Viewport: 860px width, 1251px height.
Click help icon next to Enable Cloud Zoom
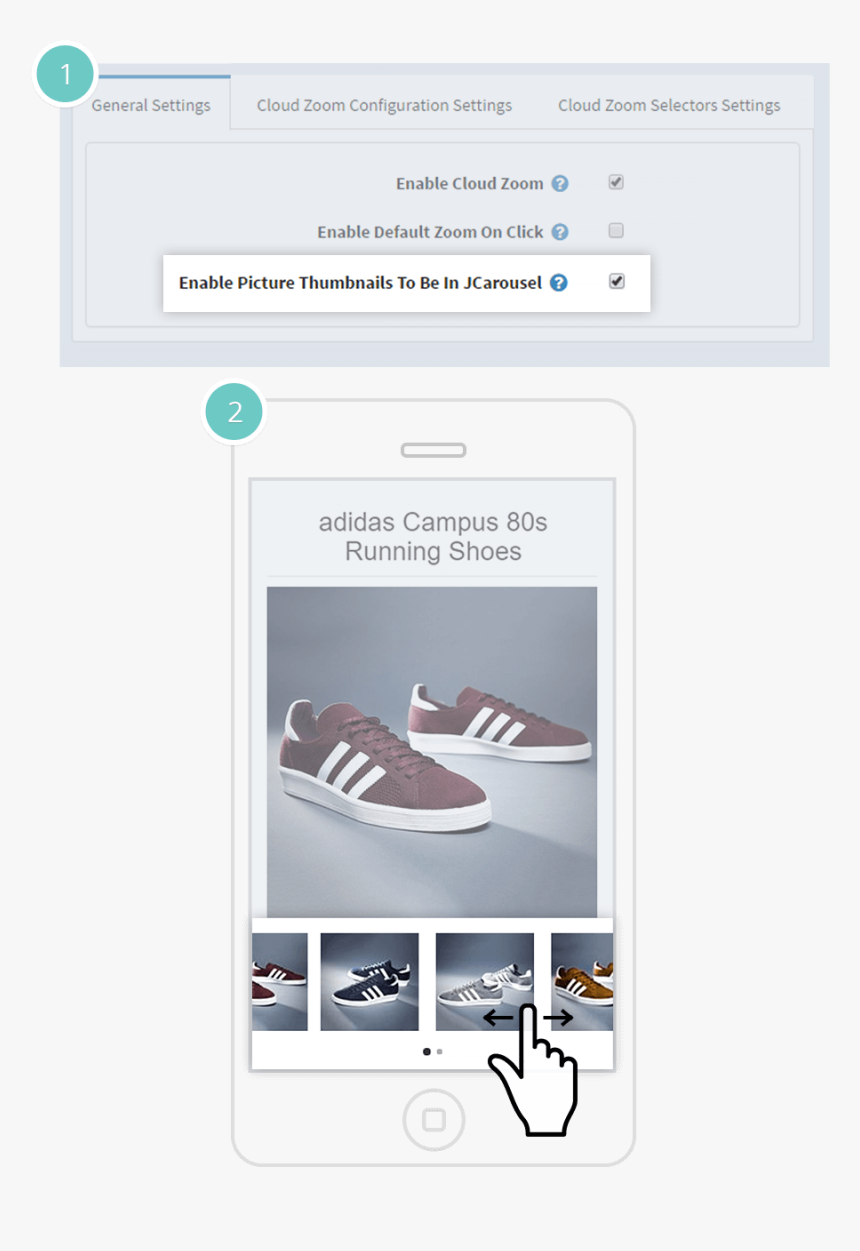click(560, 184)
